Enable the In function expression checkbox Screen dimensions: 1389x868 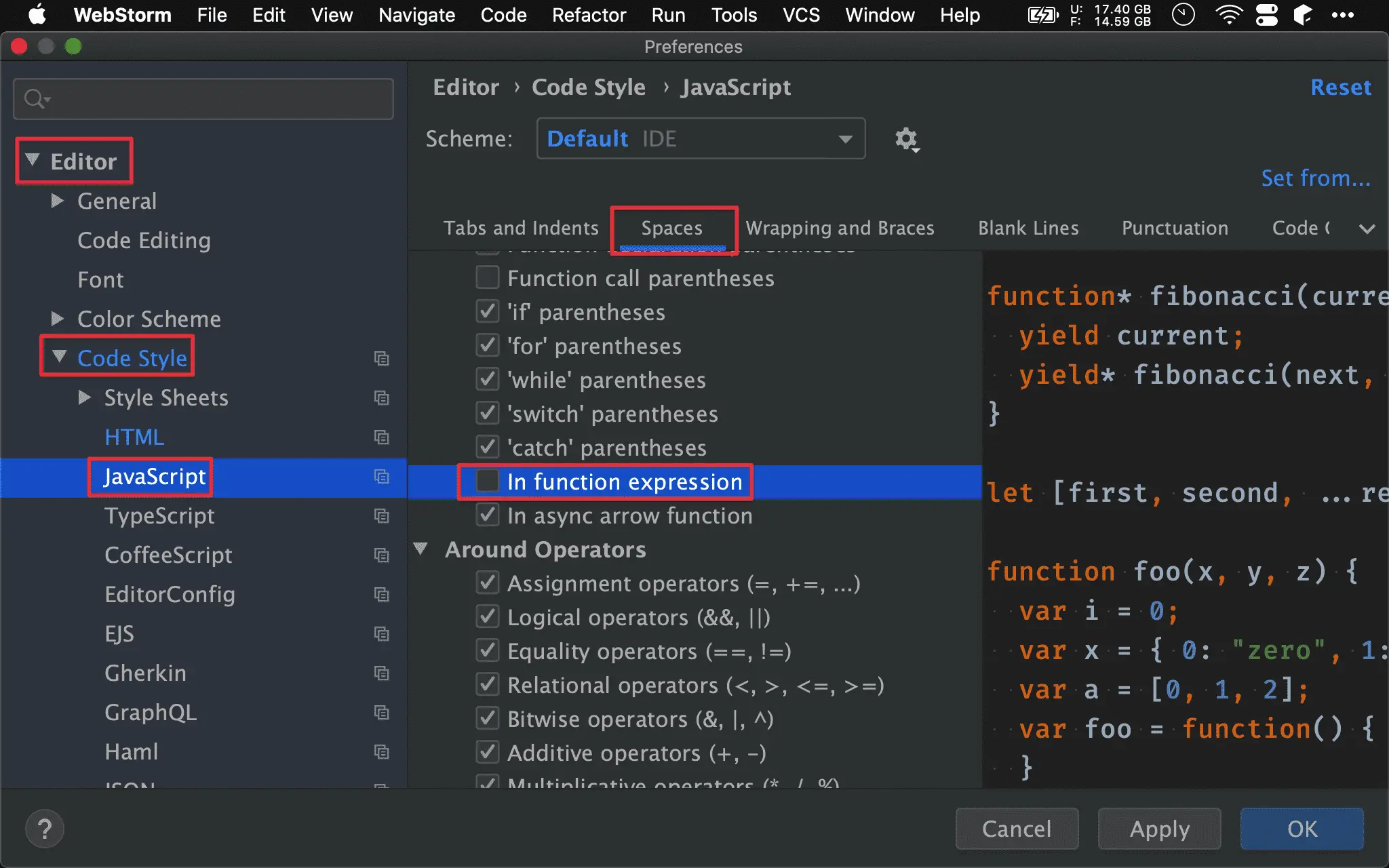pos(488,481)
